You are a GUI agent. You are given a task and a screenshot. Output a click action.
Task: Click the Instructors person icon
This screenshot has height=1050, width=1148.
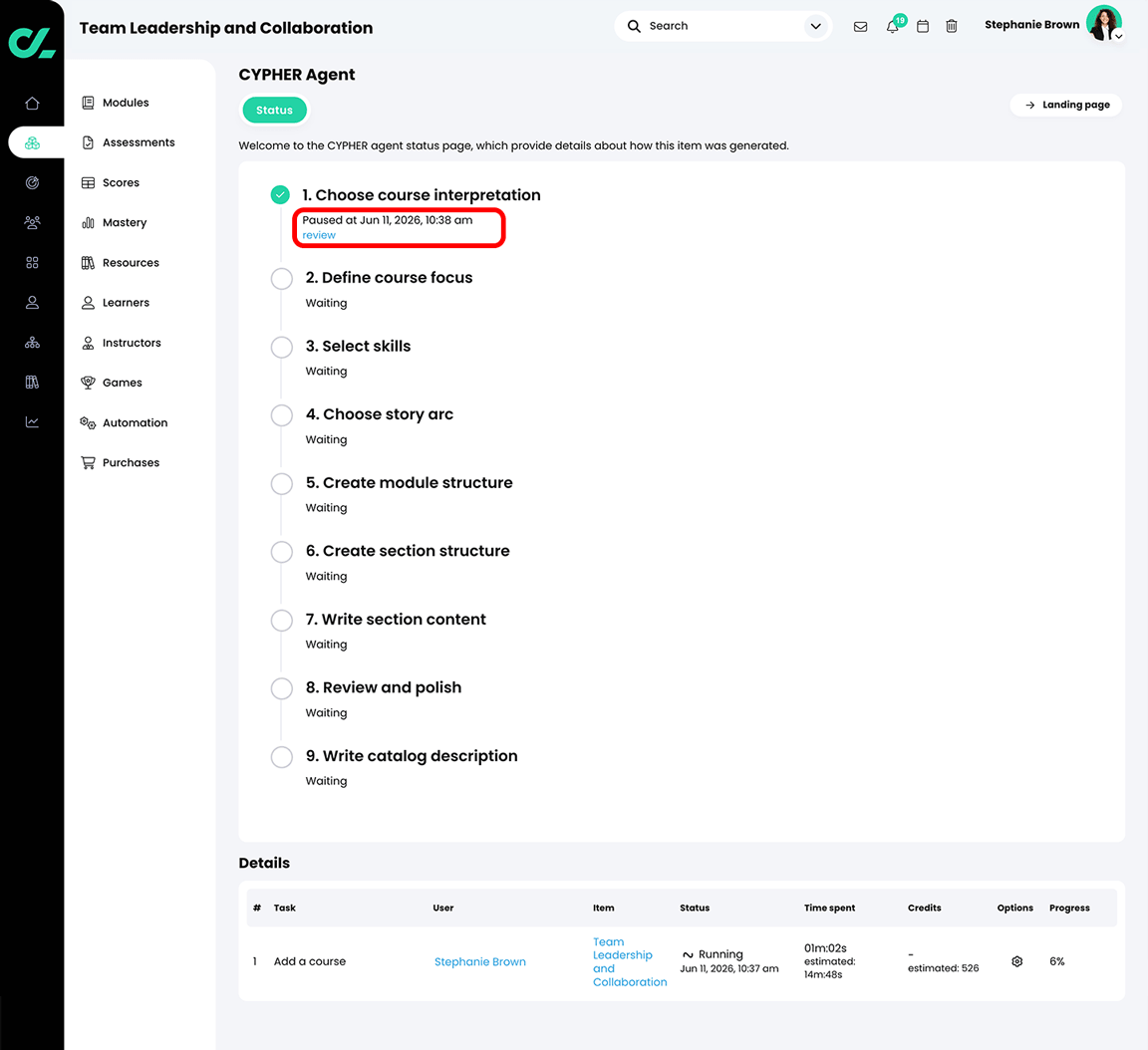[88, 343]
